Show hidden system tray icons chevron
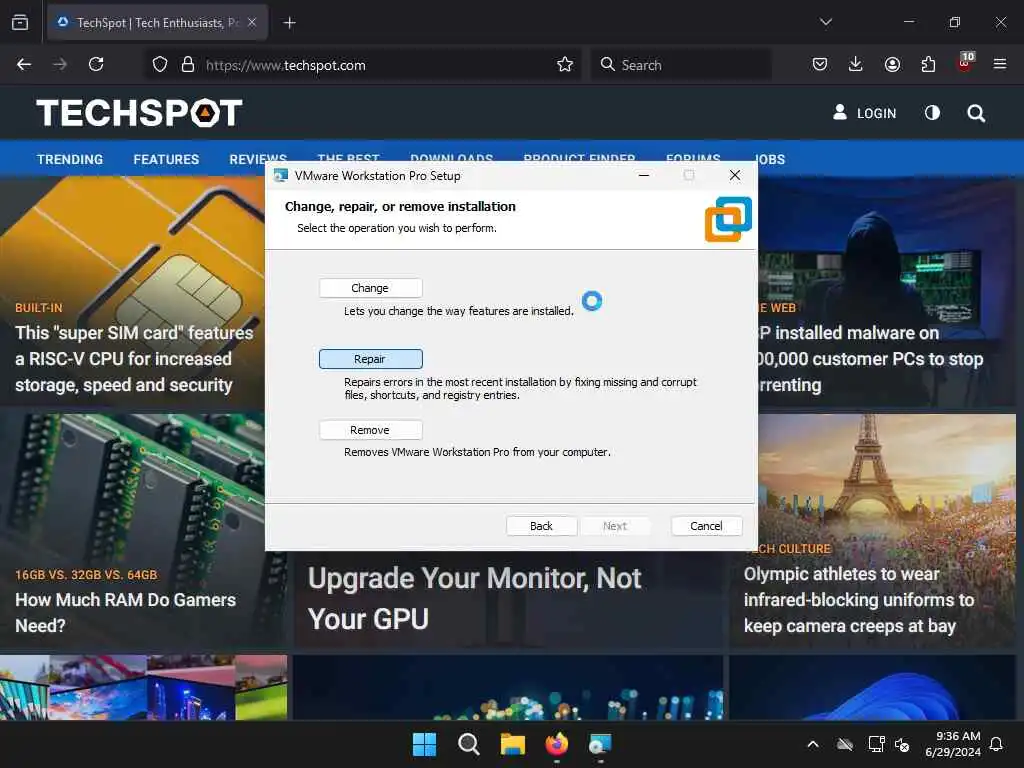This screenshot has width=1024, height=768. (x=813, y=744)
